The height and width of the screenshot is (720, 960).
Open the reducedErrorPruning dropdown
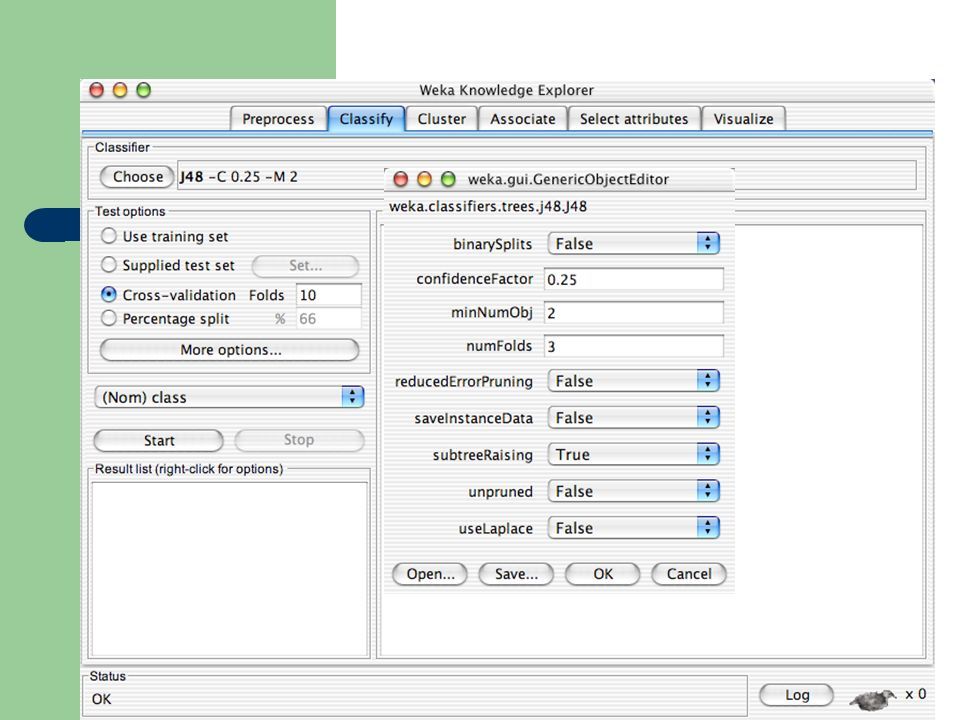tap(634, 381)
